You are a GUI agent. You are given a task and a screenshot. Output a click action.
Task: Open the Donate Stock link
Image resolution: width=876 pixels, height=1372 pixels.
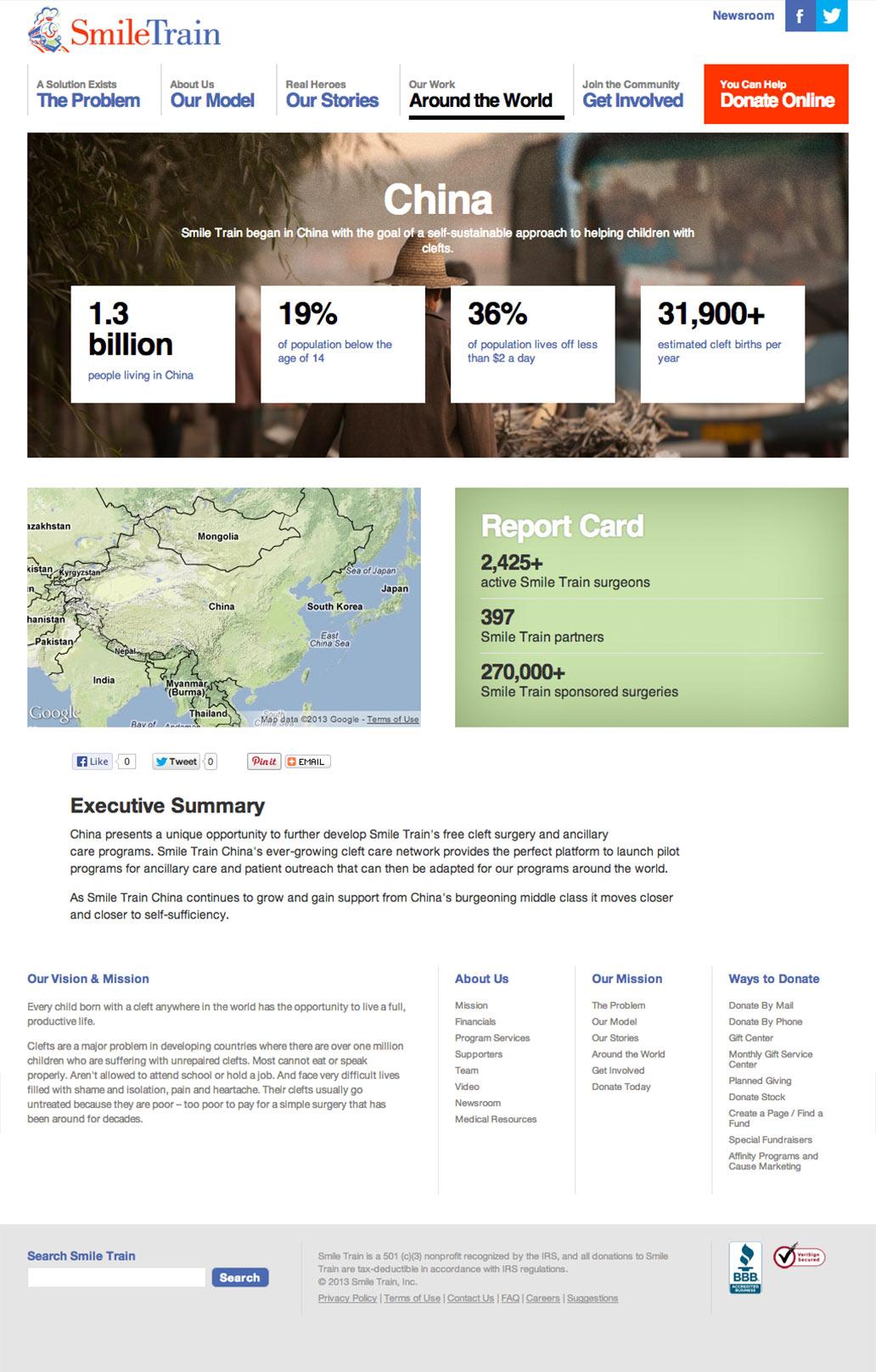pyautogui.click(x=756, y=1097)
